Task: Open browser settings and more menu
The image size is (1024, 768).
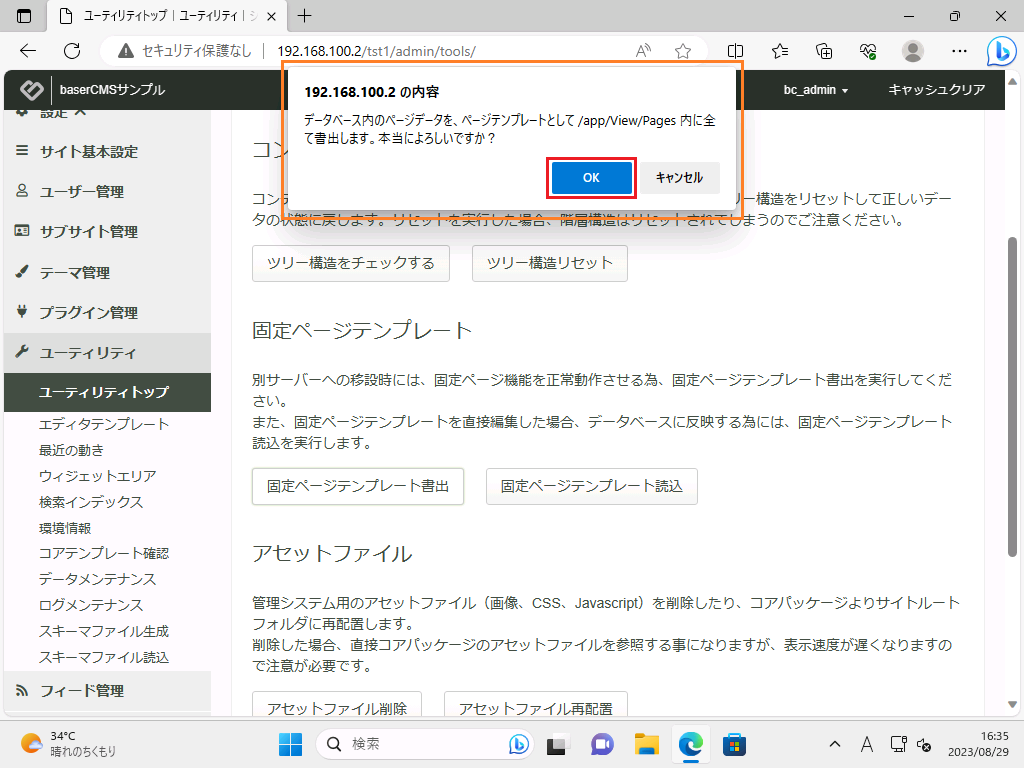Action: point(959,51)
